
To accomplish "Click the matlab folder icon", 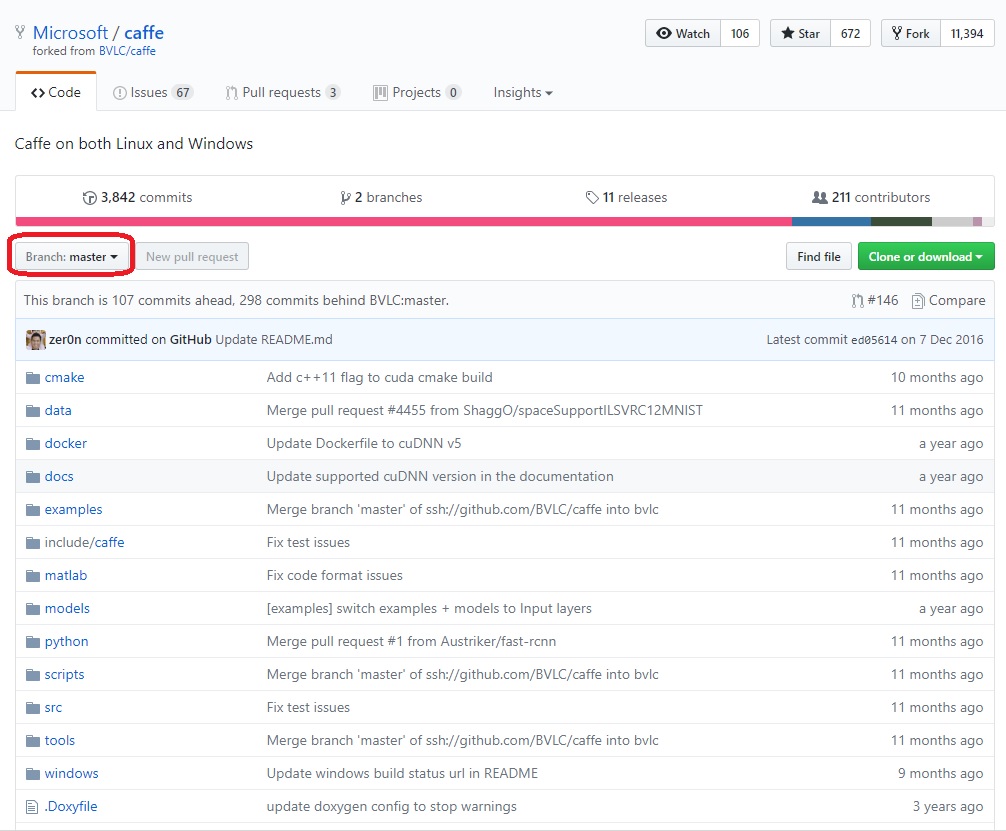I will point(33,576).
